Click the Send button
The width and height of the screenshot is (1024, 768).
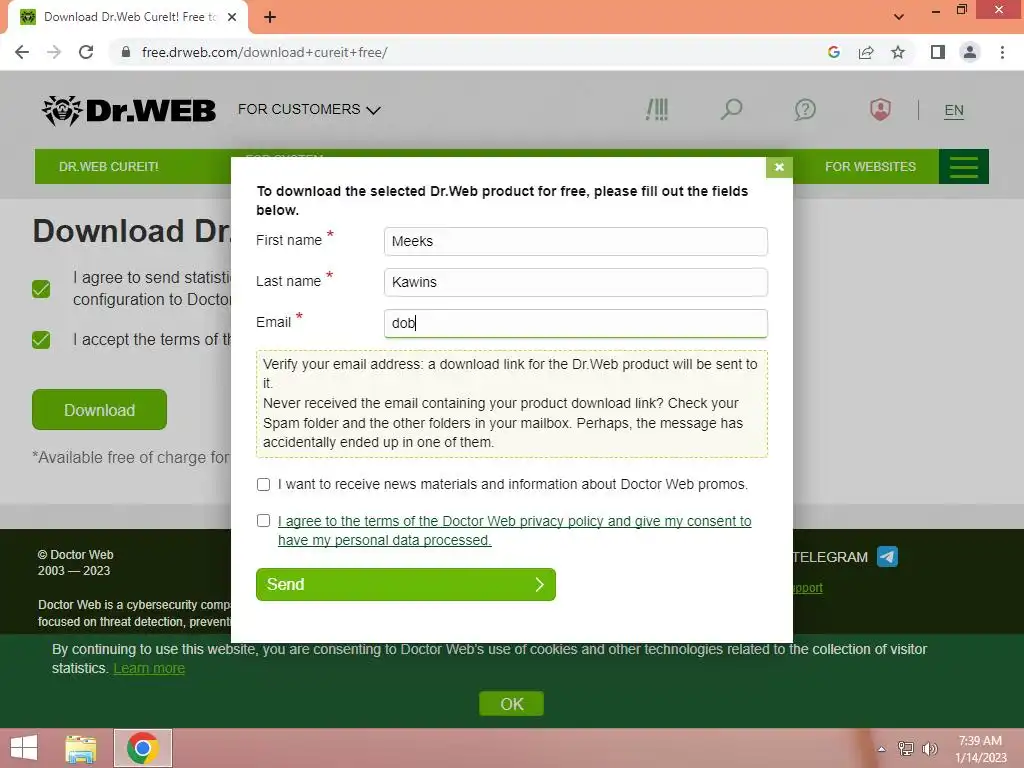point(406,584)
